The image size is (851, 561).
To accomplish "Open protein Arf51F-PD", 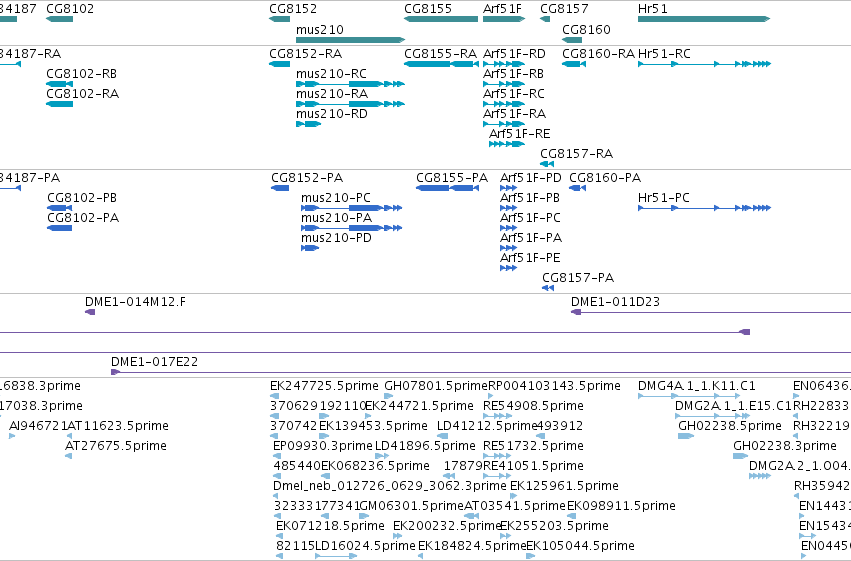I will coord(509,188).
